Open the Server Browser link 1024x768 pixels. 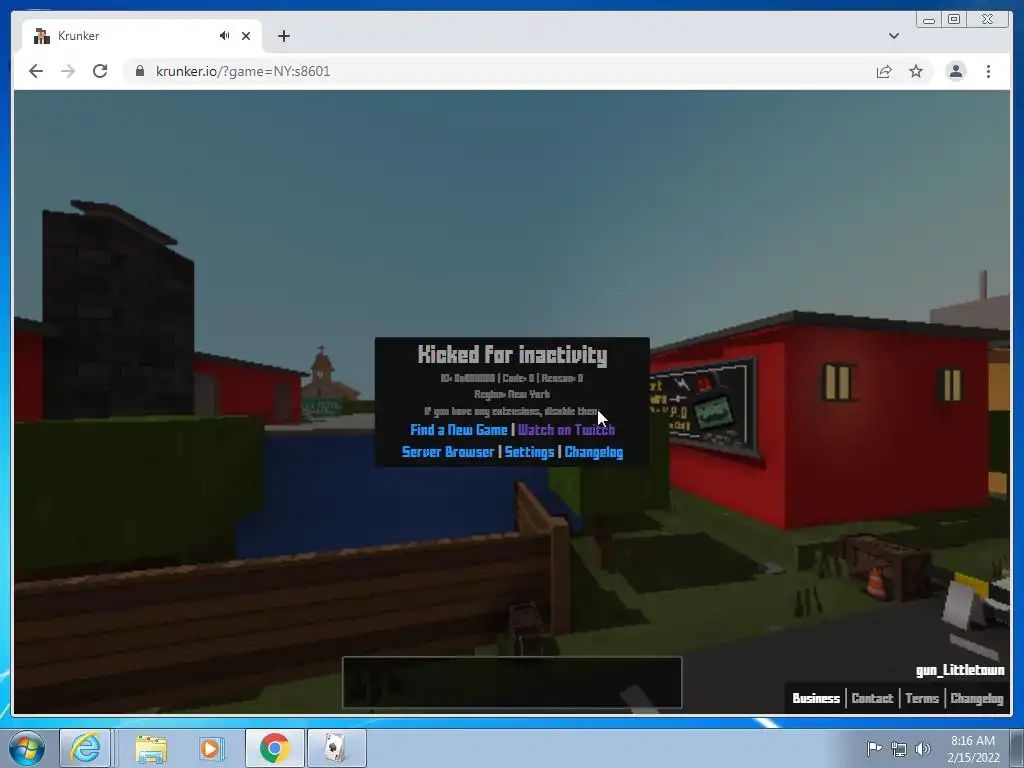(x=448, y=452)
